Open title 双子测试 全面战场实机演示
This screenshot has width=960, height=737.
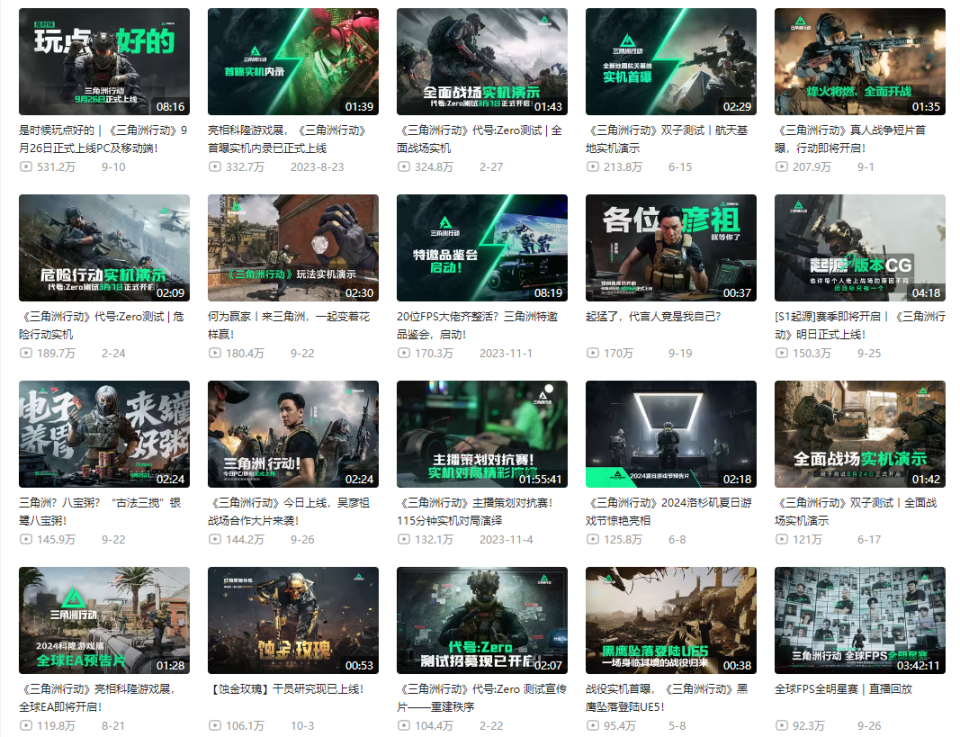(x=856, y=512)
